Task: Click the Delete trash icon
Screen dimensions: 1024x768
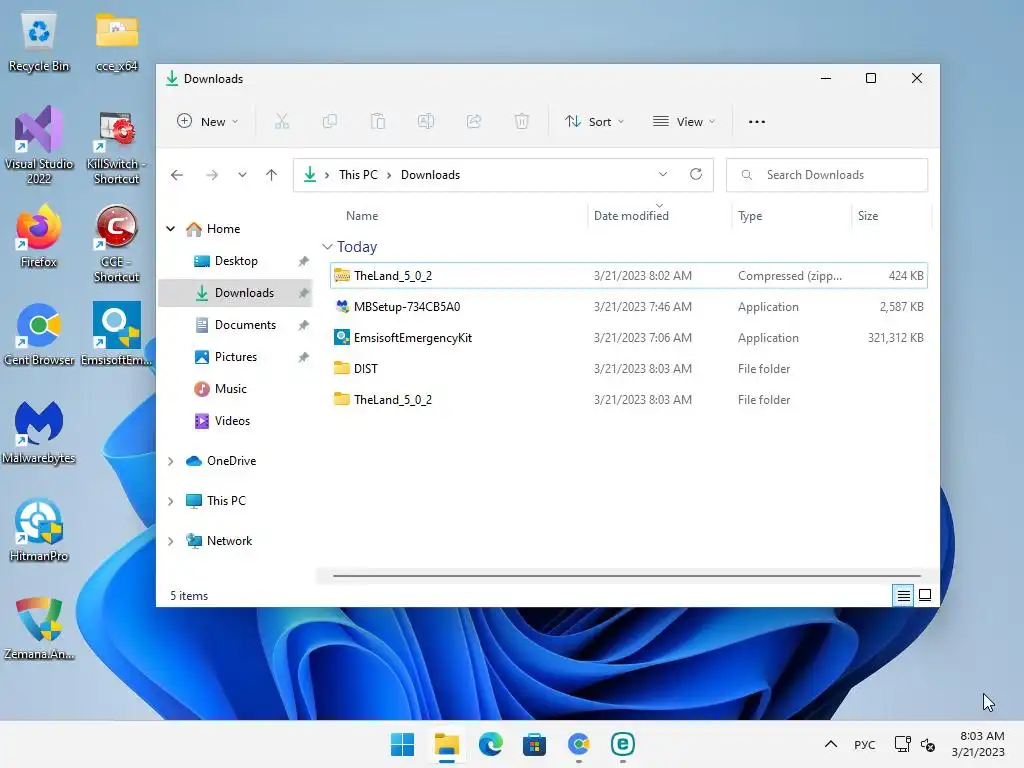Action: point(522,121)
